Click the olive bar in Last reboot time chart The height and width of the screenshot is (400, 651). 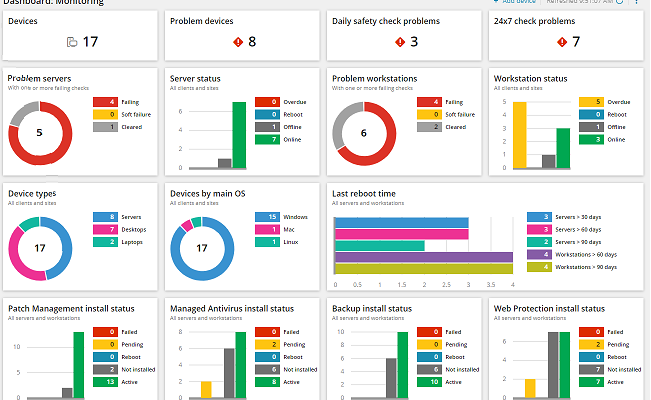coord(424,268)
